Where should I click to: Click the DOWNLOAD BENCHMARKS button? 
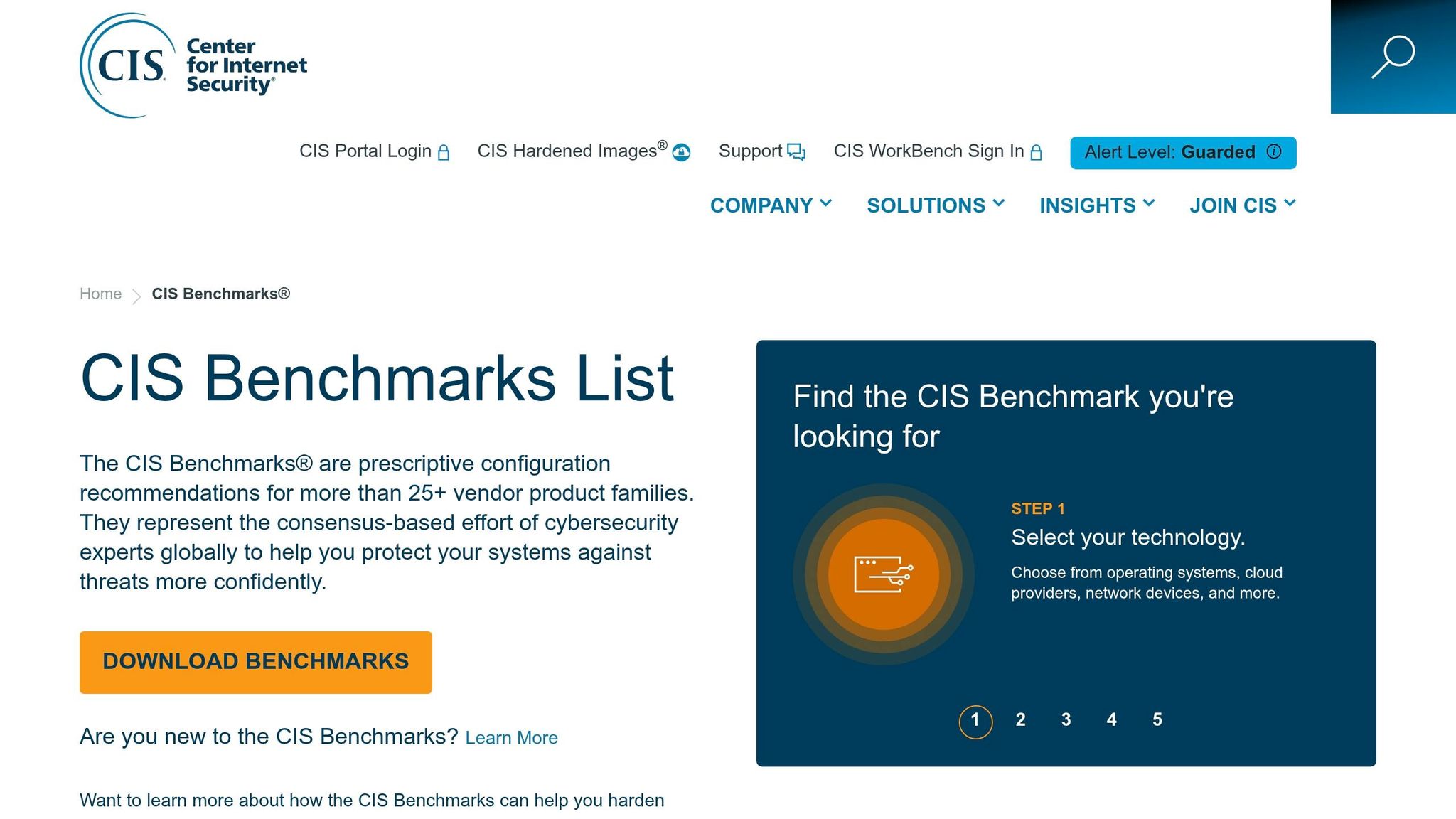coord(256,662)
